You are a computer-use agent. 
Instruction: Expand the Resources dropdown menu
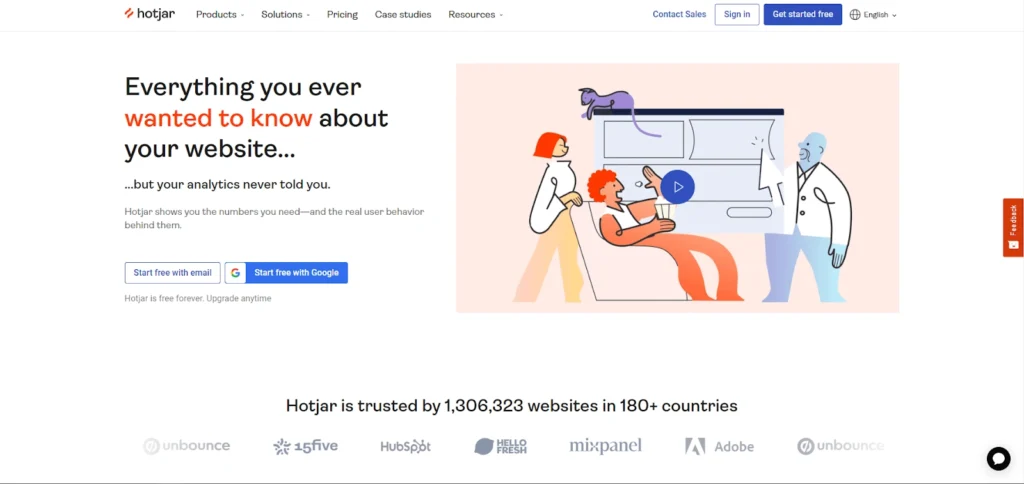[475, 14]
